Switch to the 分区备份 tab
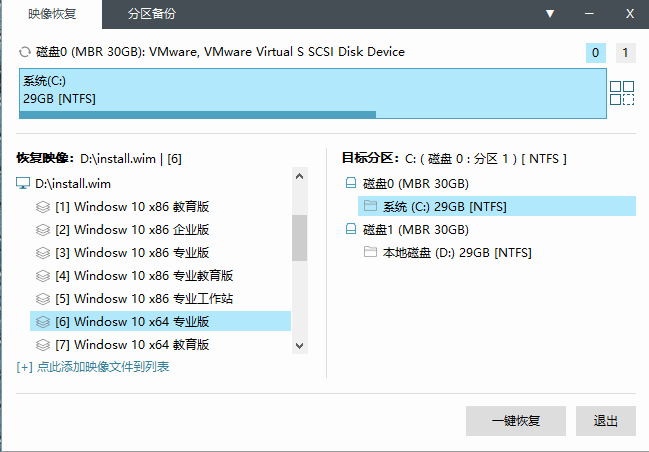This screenshot has width=649, height=452. [151, 14]
